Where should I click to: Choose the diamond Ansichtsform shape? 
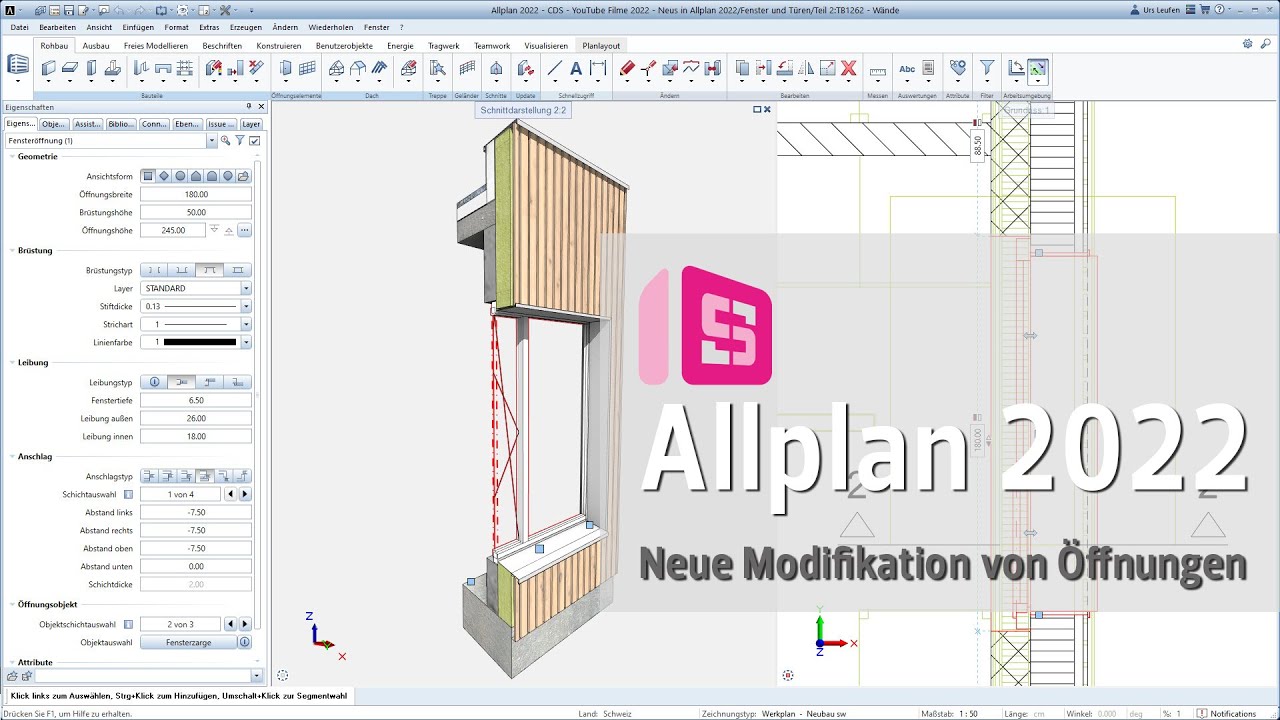pos(164,176)
